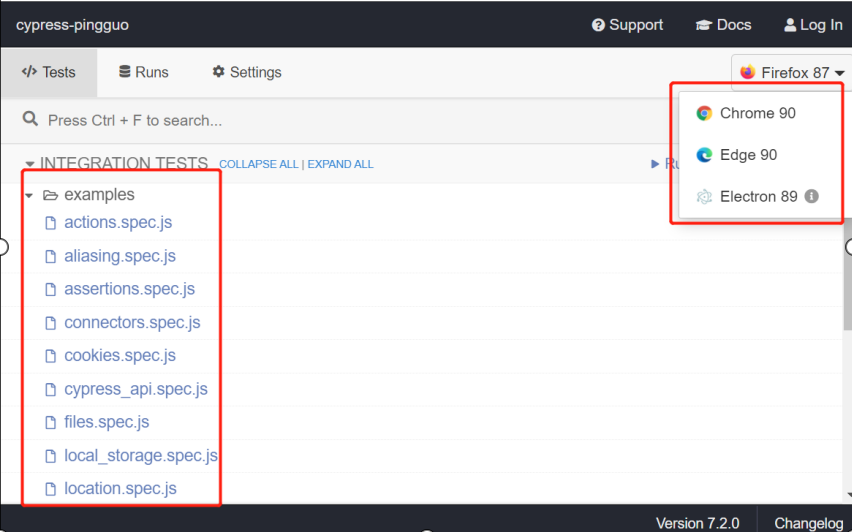The image size is (852, 532).
Task: Open the Support link
Action: coord(628,25)
